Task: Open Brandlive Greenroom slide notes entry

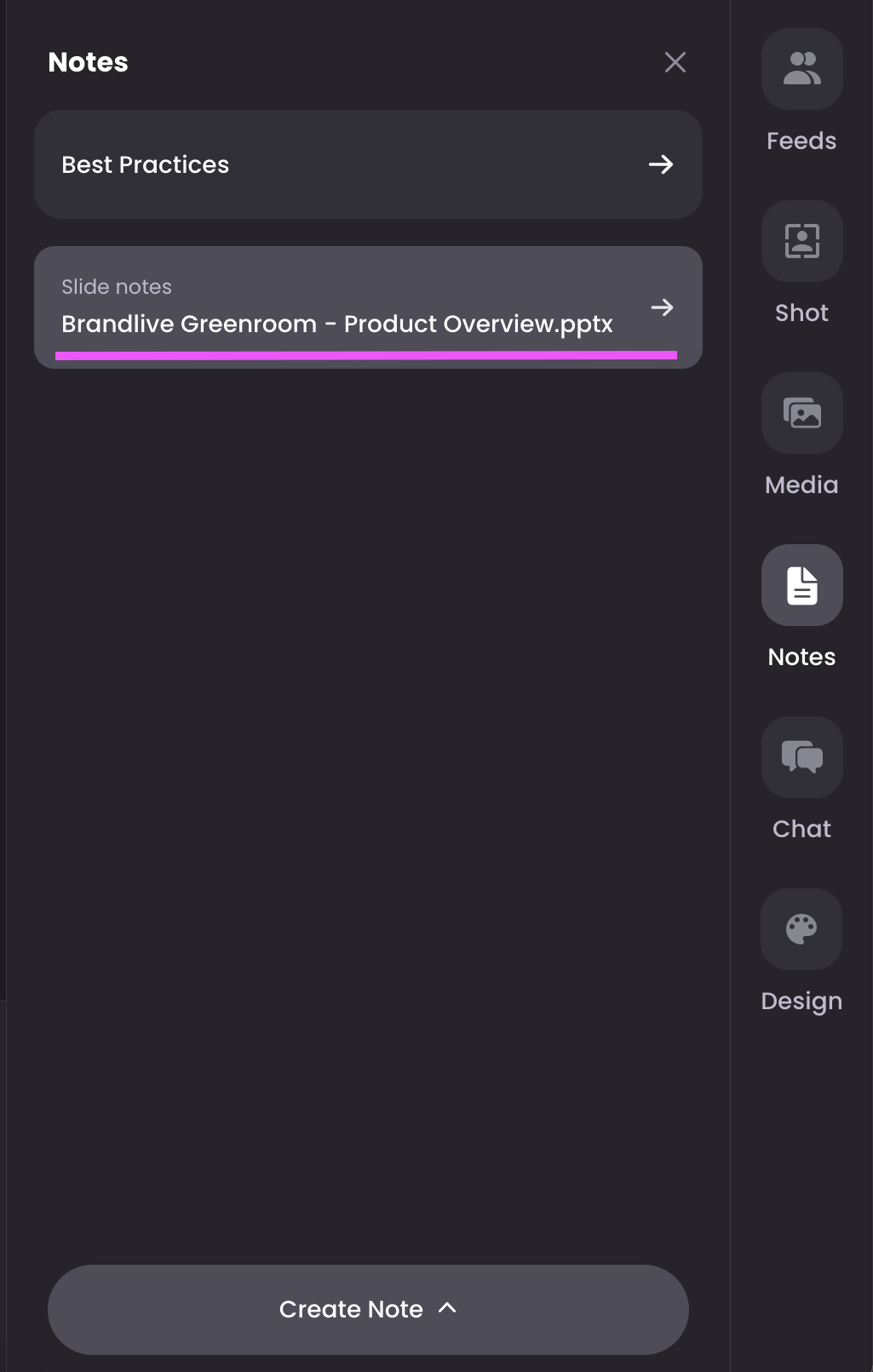Action: [368, 307]
